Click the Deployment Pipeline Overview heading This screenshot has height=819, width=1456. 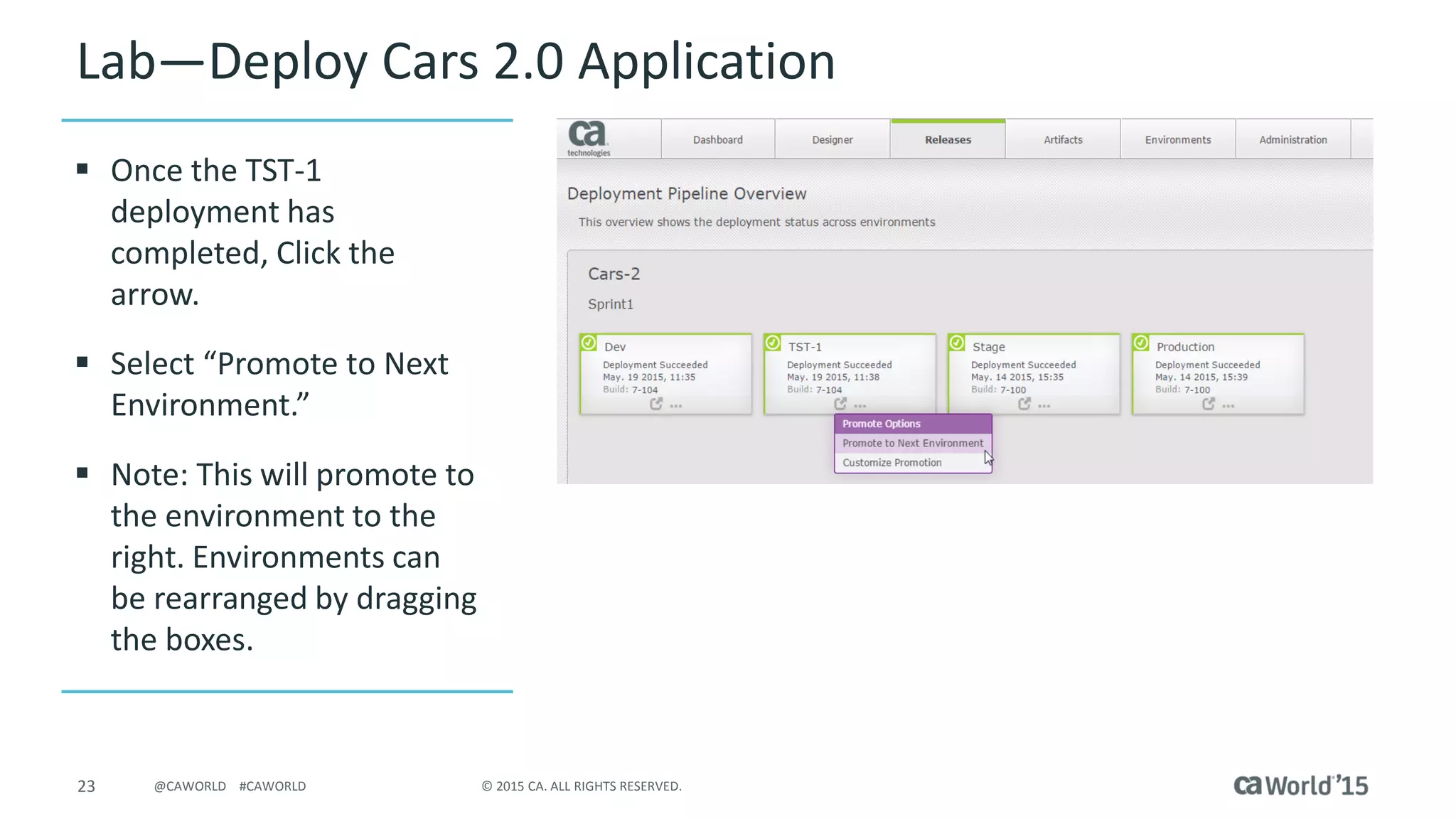tap(687, 193)
